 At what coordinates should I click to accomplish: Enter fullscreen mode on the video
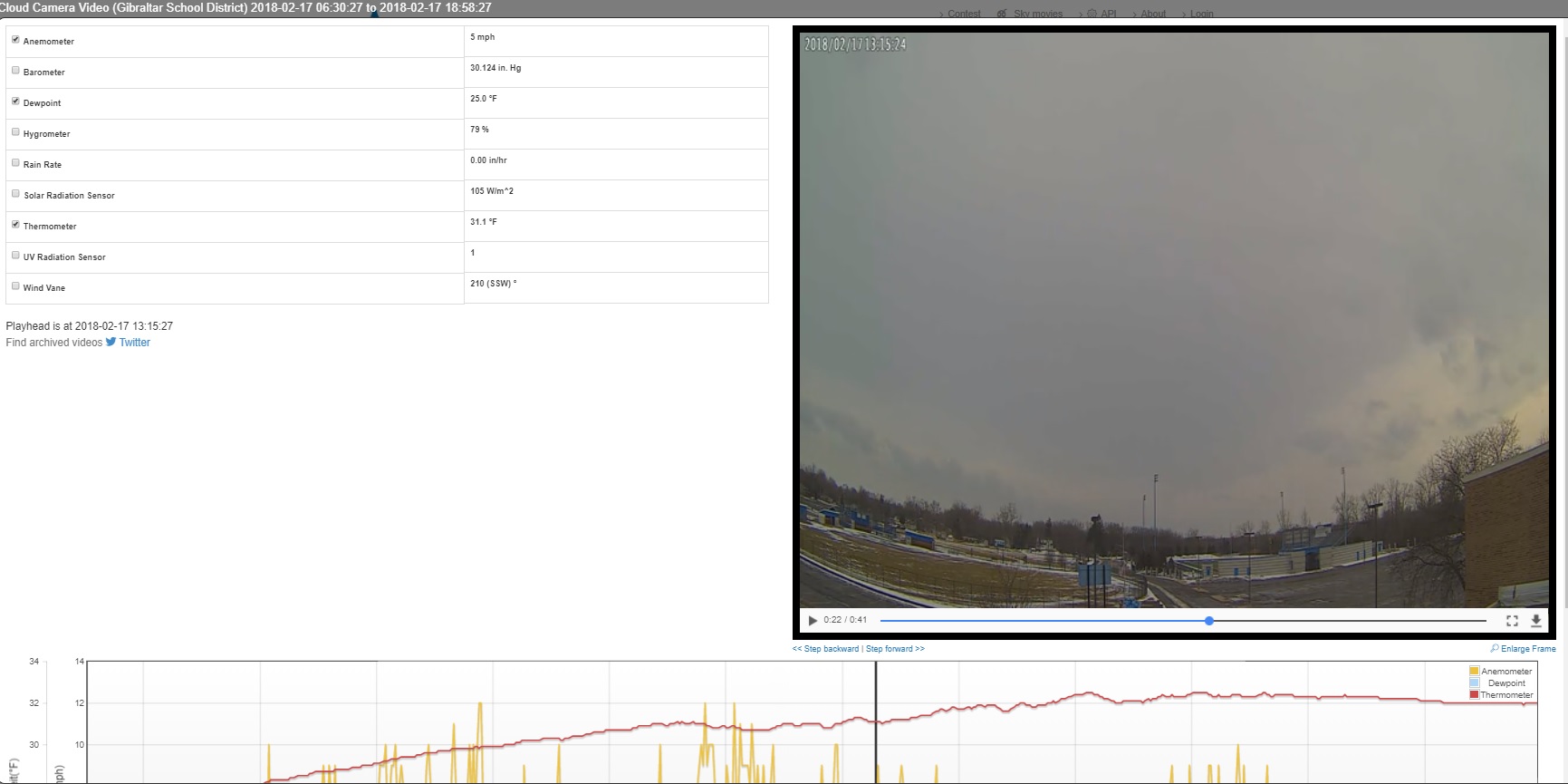1512,621
